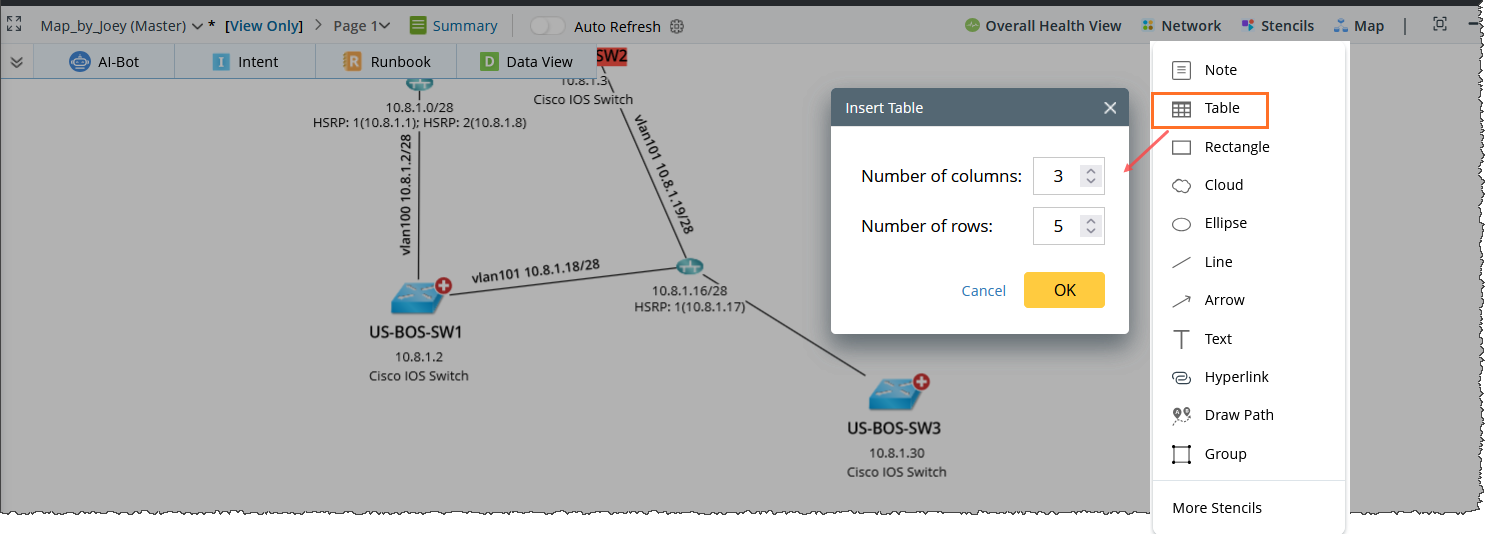Switch to the Data View tab
The width and height of the screenshot is (1486, 534).
coord(526,62)
